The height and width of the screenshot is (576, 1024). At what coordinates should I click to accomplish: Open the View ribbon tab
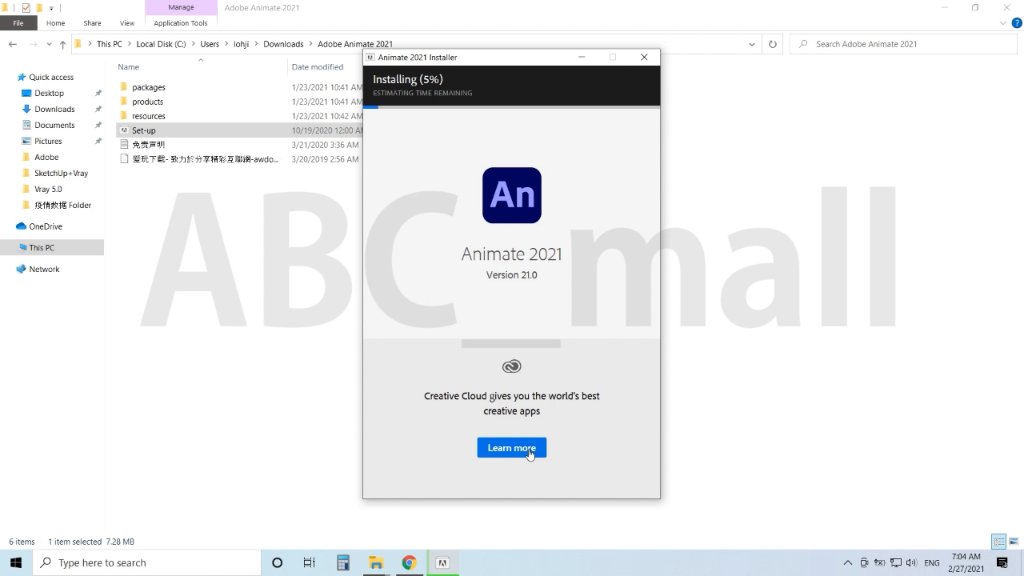tap(127, 23)
